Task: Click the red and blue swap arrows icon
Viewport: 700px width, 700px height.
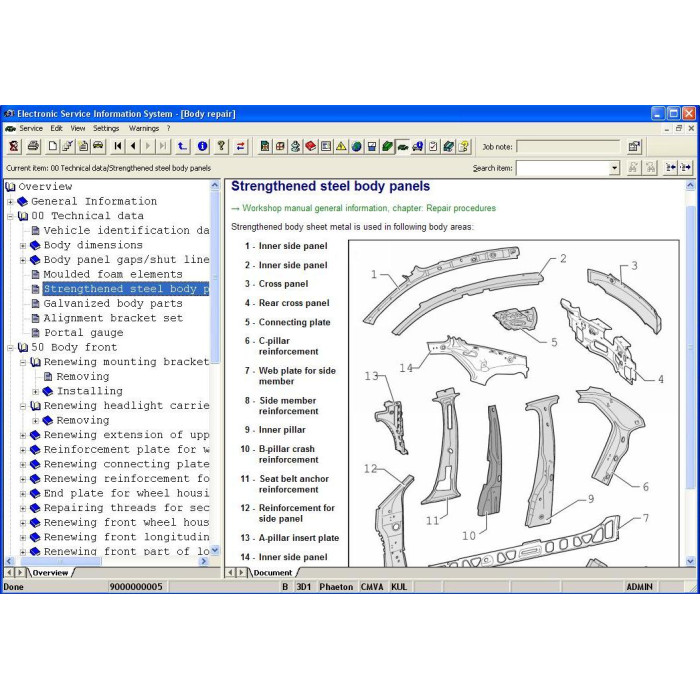Action: pyautogui.click(x=241, y=146)
